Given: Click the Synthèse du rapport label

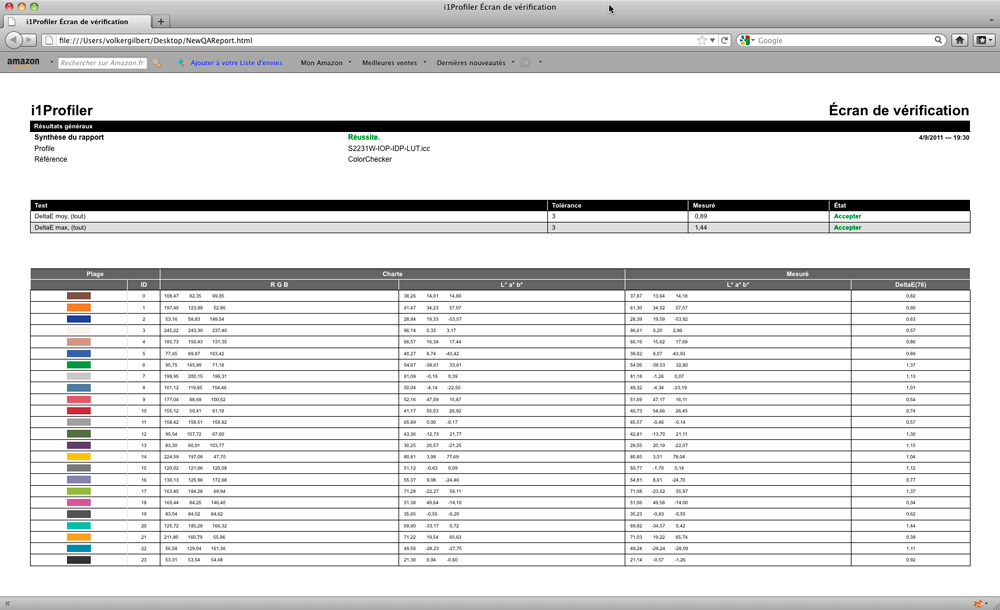Looking at the screenshot, I should (x=69, y=137).
